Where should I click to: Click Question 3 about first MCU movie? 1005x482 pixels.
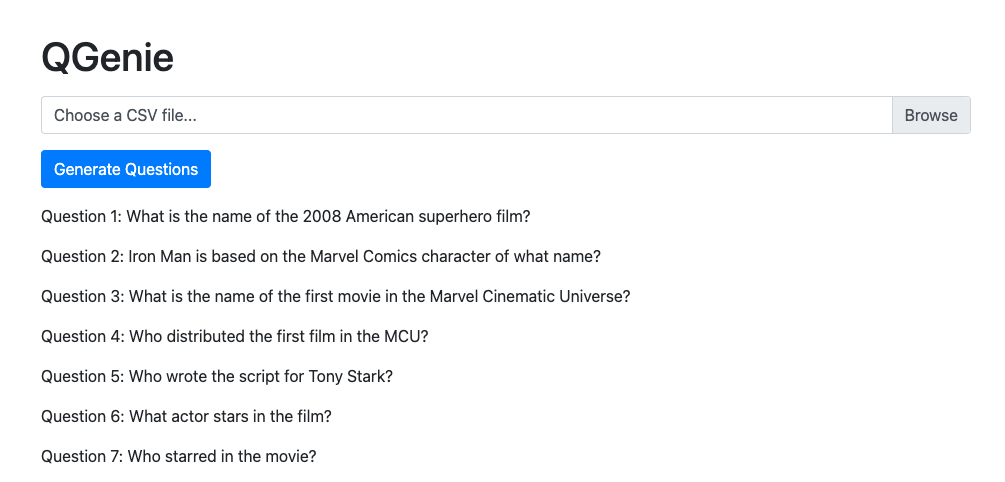tap(335, 296)
